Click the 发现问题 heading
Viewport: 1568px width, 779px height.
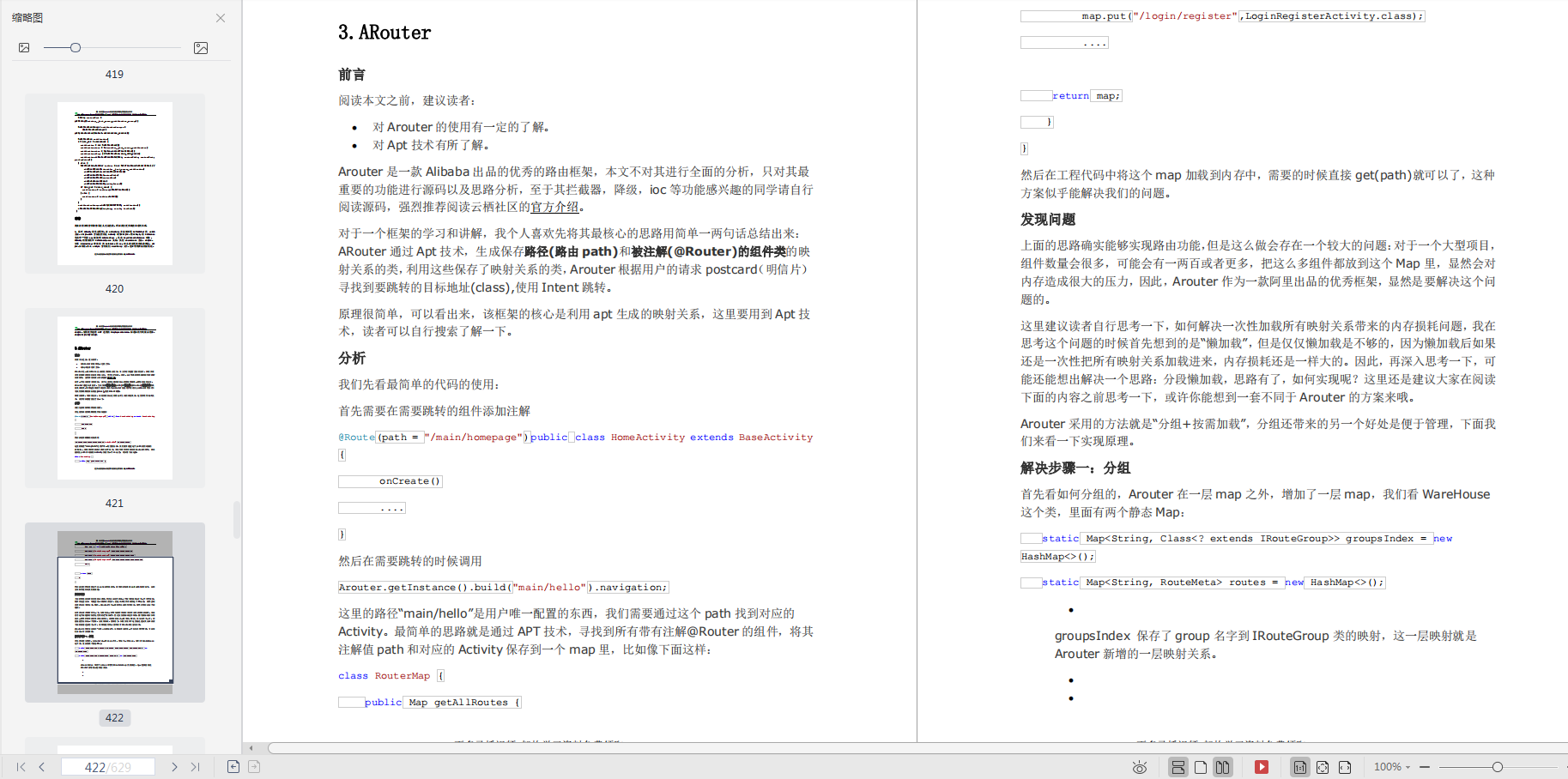pyautogui.click(x=1048, y=220)
